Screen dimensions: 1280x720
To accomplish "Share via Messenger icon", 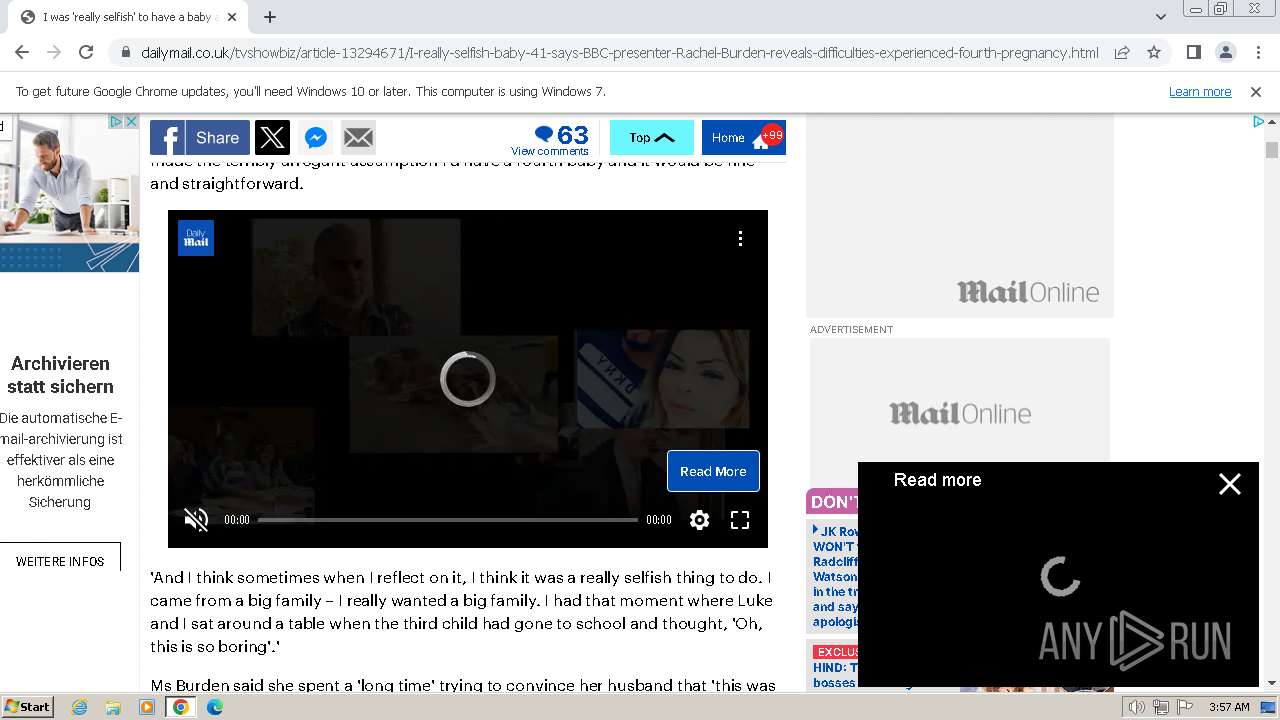I will (x=315, y=138).
